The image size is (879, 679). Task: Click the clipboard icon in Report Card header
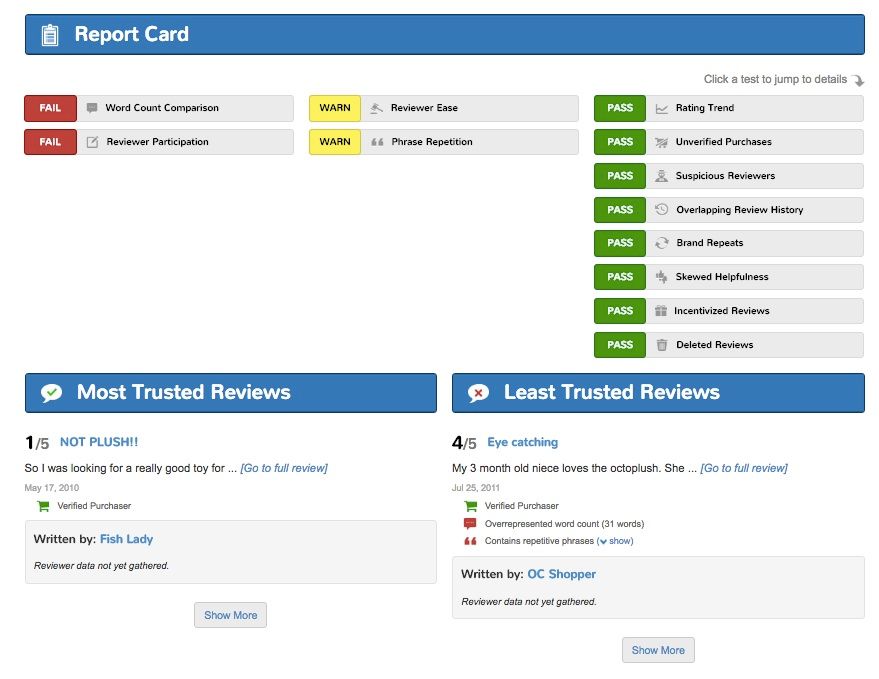(50, 35)
